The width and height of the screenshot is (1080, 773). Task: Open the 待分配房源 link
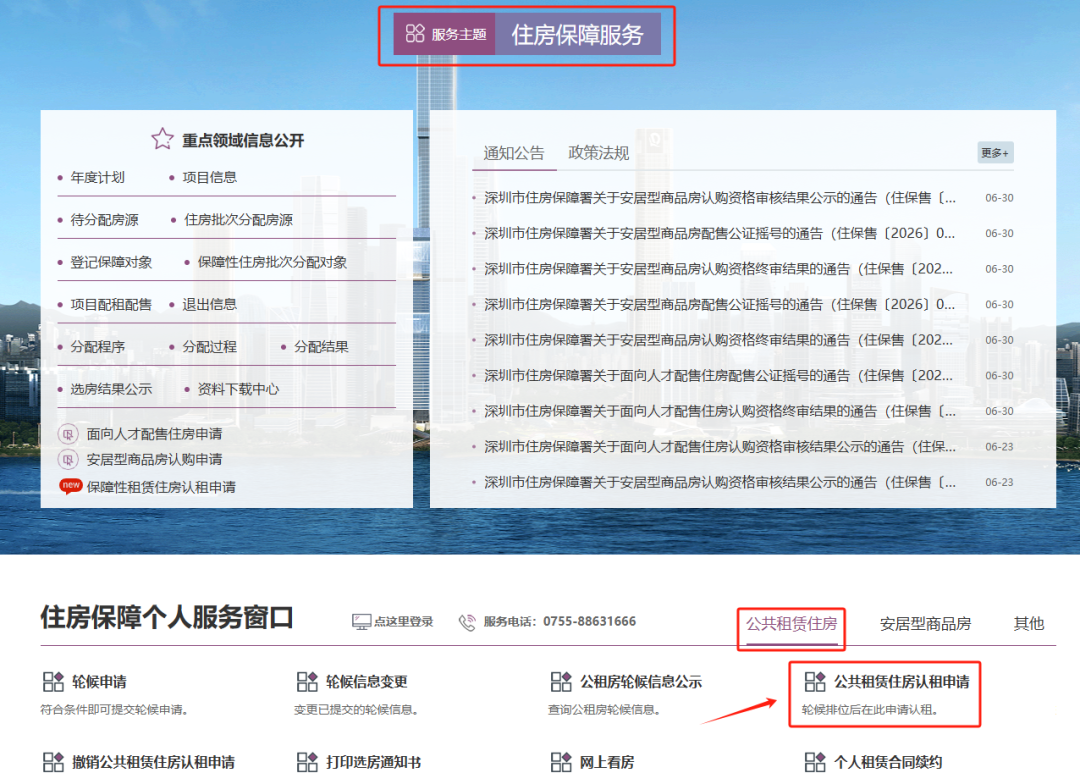click(x=104, y=220)
